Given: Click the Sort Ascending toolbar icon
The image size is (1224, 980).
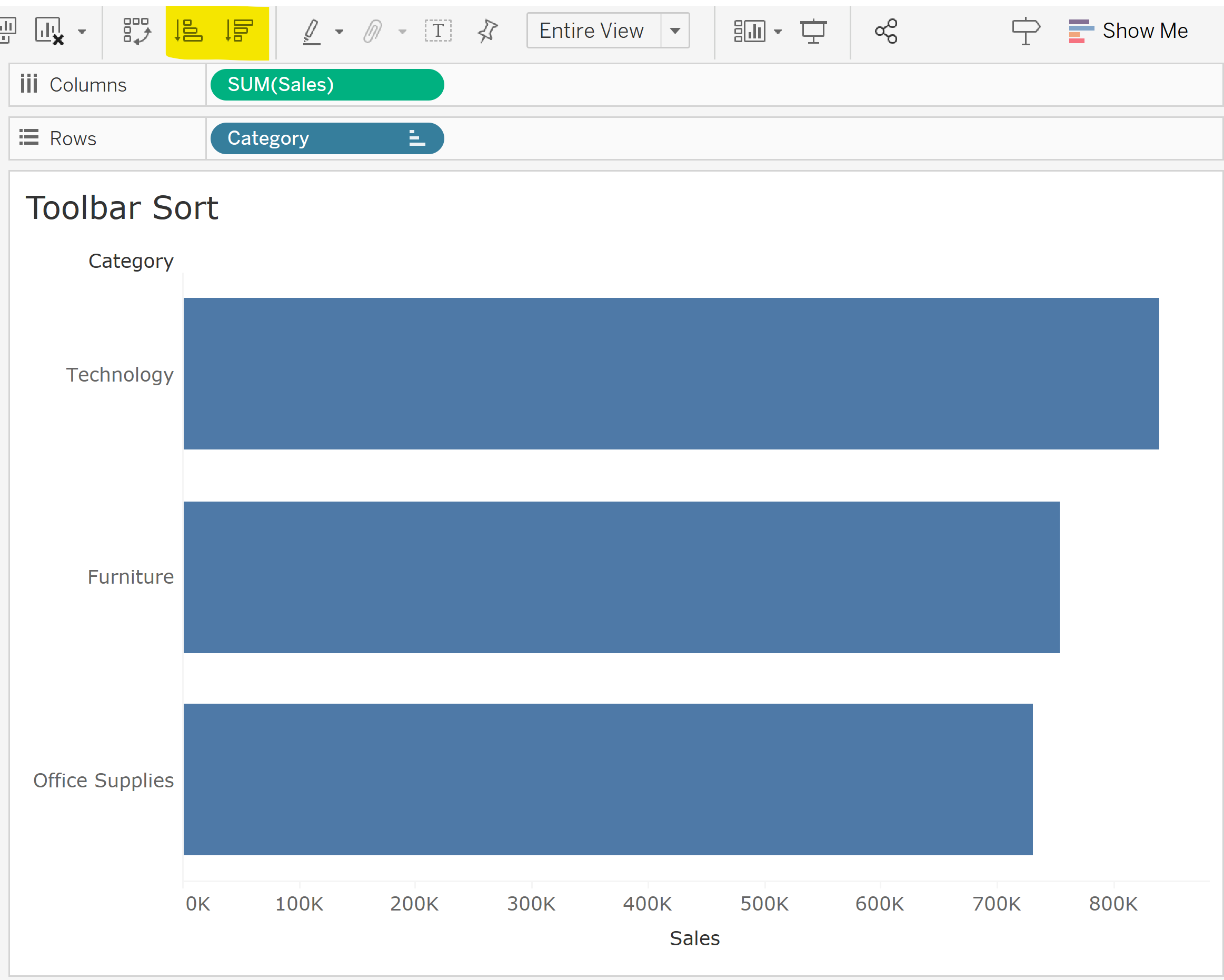Looking at the screenshot, I should [x=188, y=31].
